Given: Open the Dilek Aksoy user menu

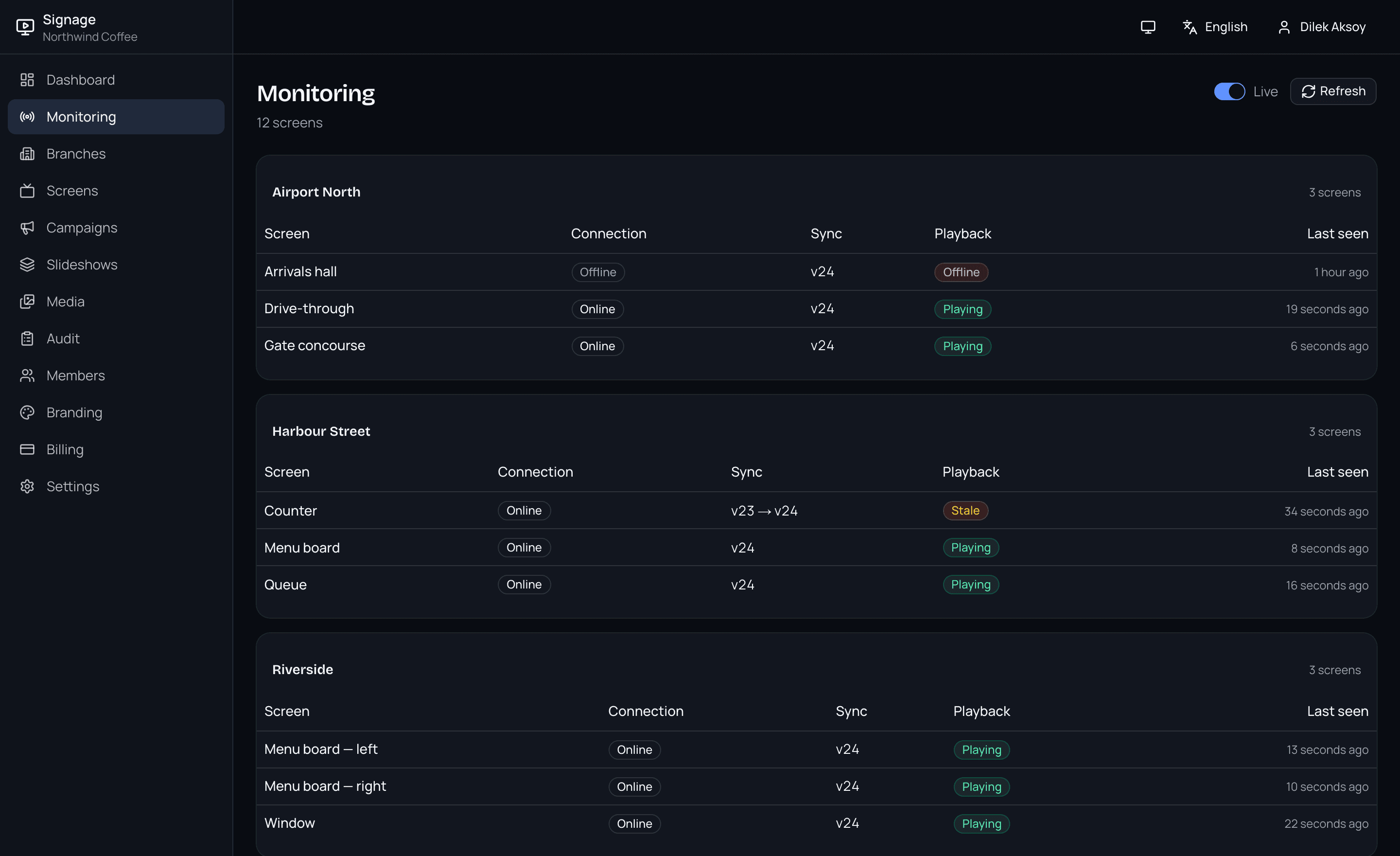Looking at the screenshot, I should [1321, 27].
